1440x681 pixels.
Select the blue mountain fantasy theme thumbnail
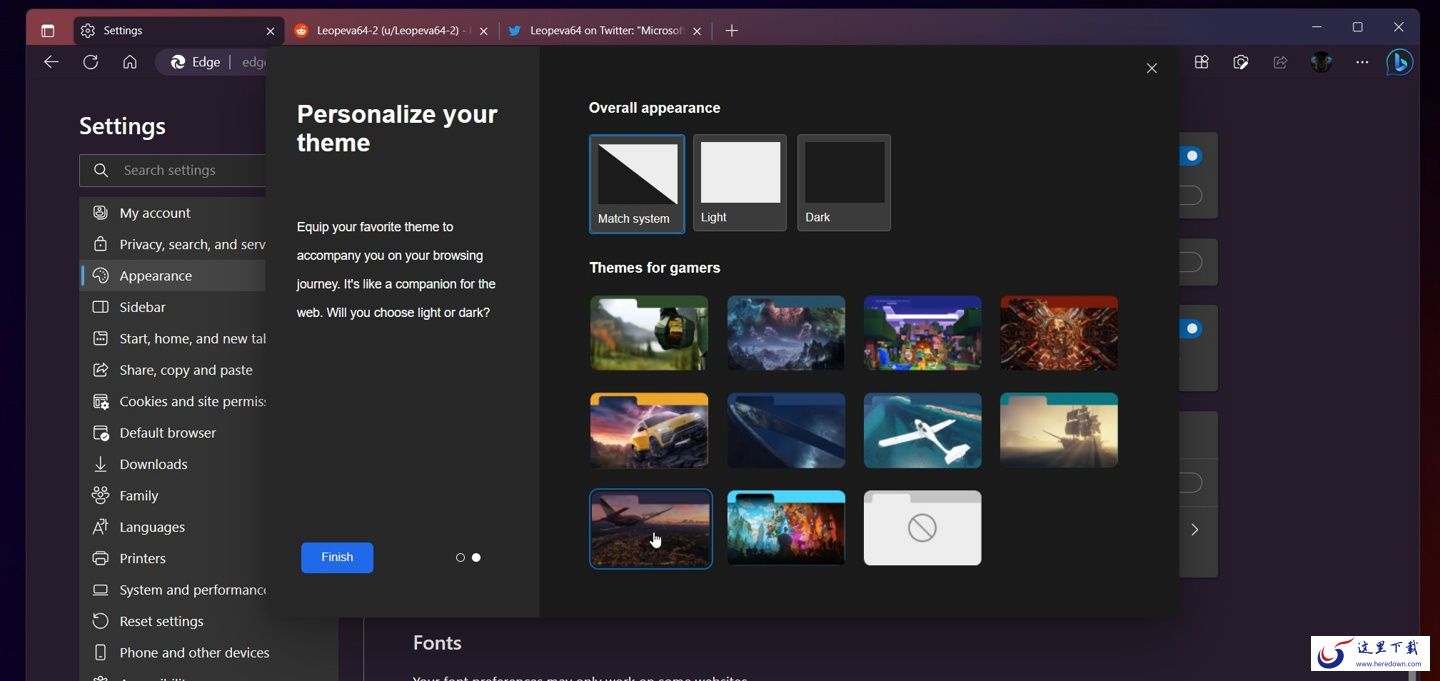pos(786,333)
